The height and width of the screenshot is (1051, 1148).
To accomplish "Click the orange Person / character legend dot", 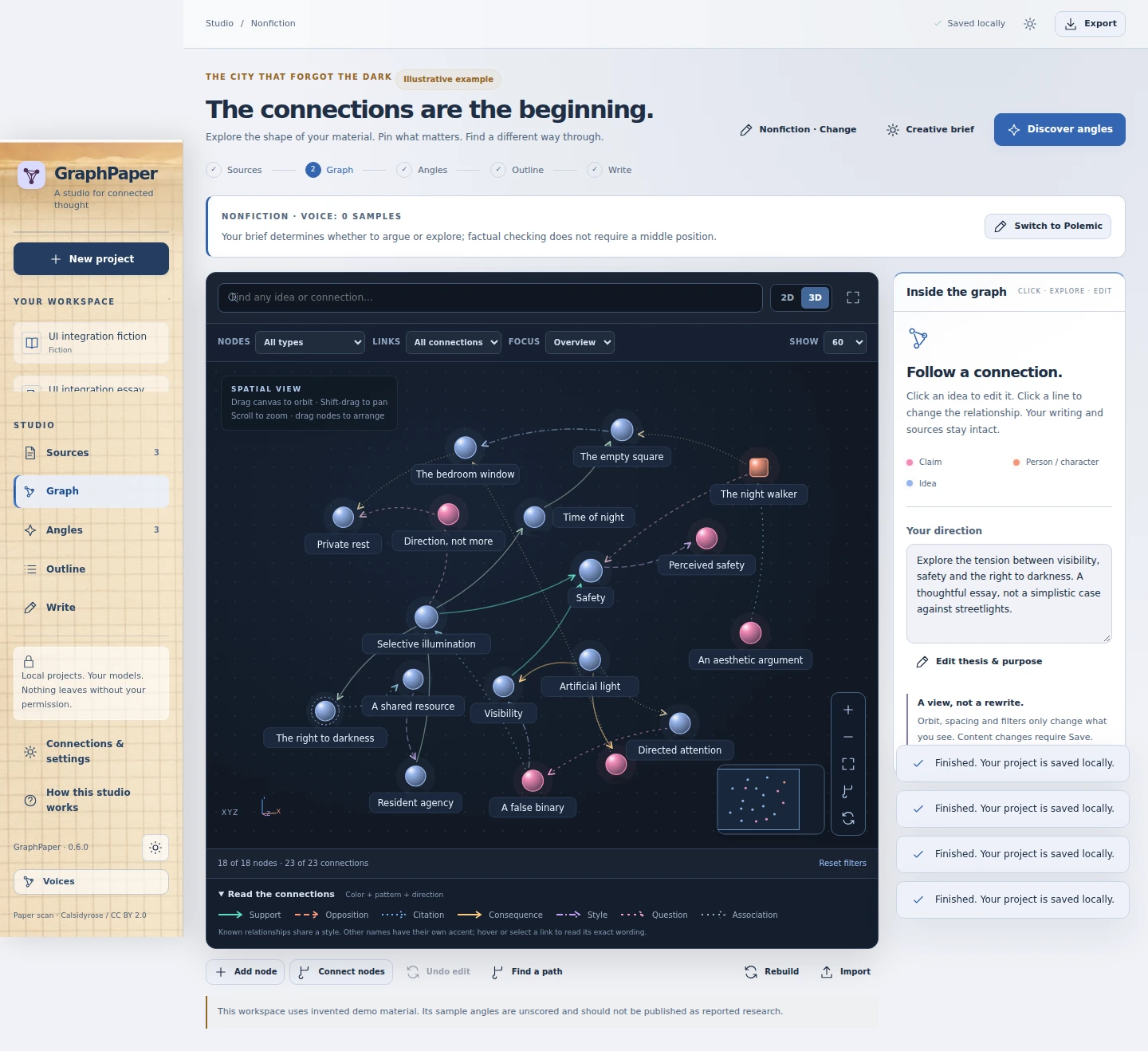I will [x=1016, y=463].
